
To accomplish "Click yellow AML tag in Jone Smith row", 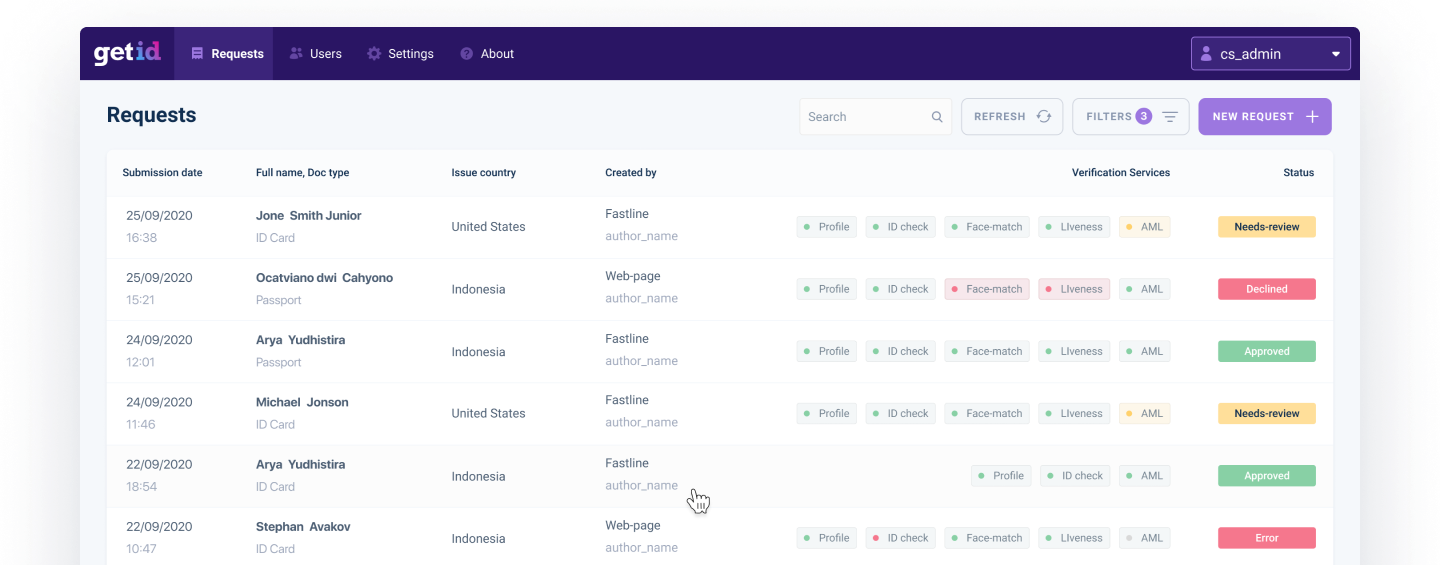I will tap(1144, 227).
